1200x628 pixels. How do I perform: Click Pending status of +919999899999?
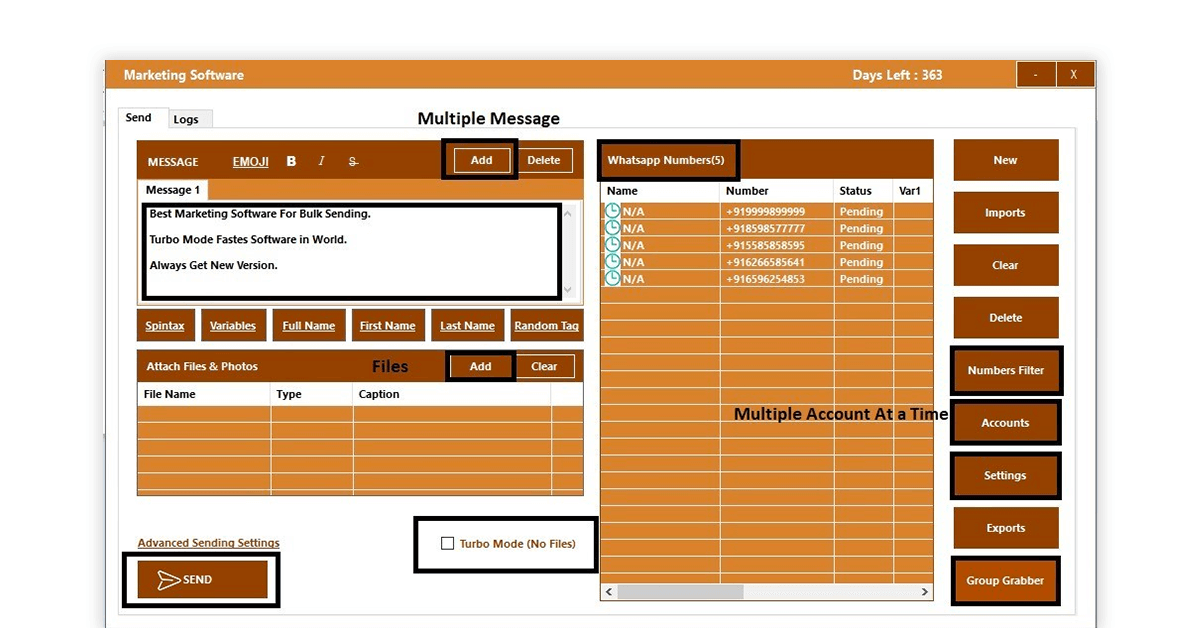point(861,212)
